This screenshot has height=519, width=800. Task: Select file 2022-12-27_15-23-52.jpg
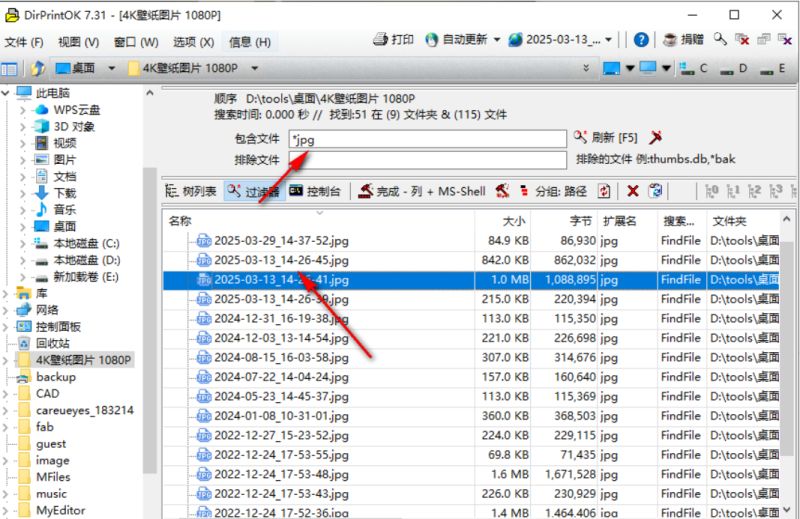(x=281, y=436)
